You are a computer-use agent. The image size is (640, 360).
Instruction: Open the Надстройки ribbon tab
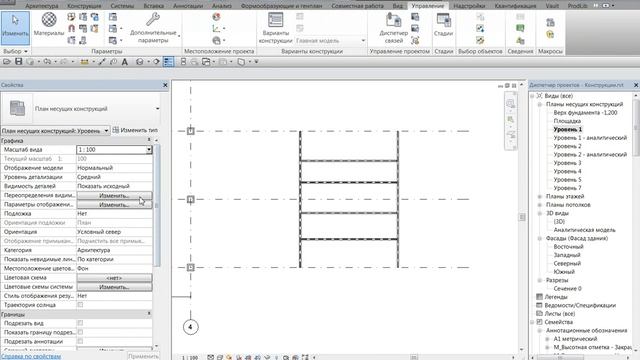[x=469, y=6]
